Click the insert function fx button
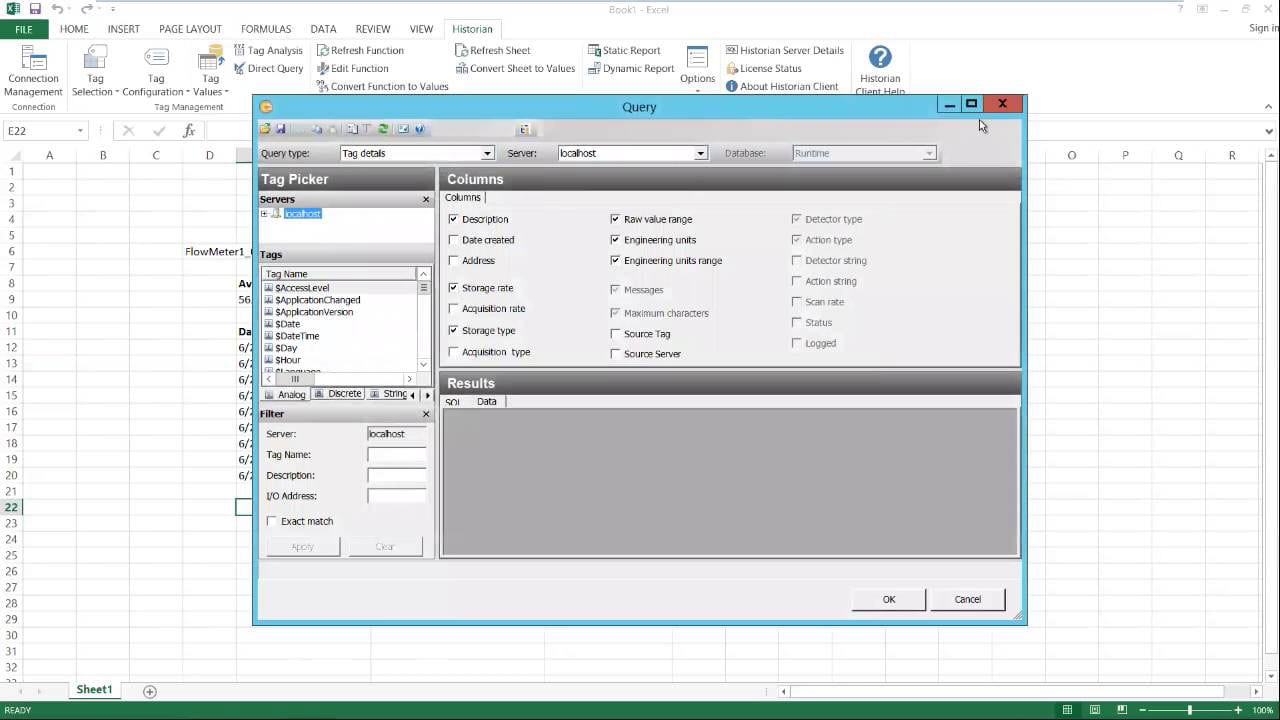Image resolution: width=1280 pixels, height=720 pixels. [189, 130]
